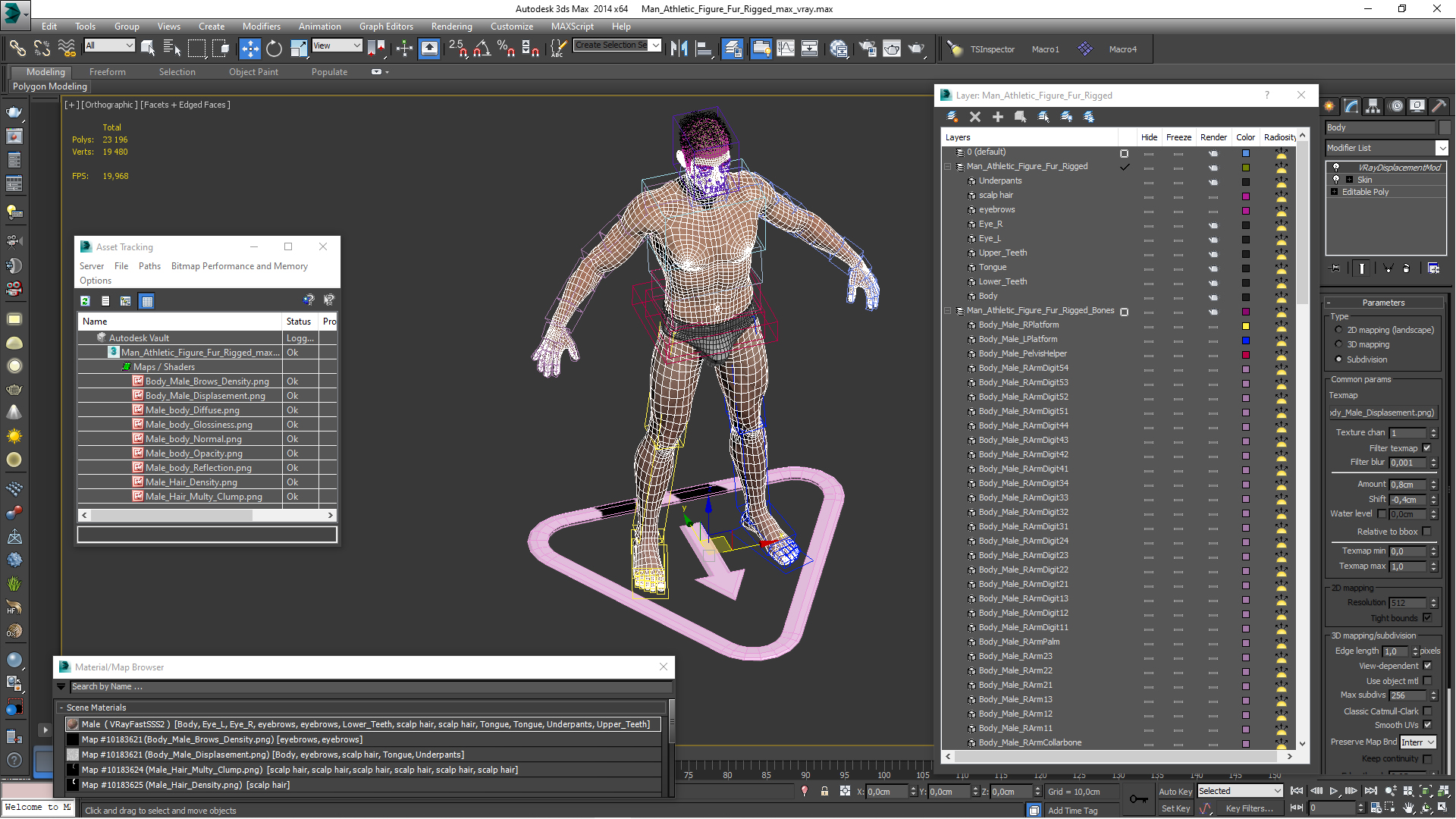Open Key Filters dialog

pos(1250,808)
